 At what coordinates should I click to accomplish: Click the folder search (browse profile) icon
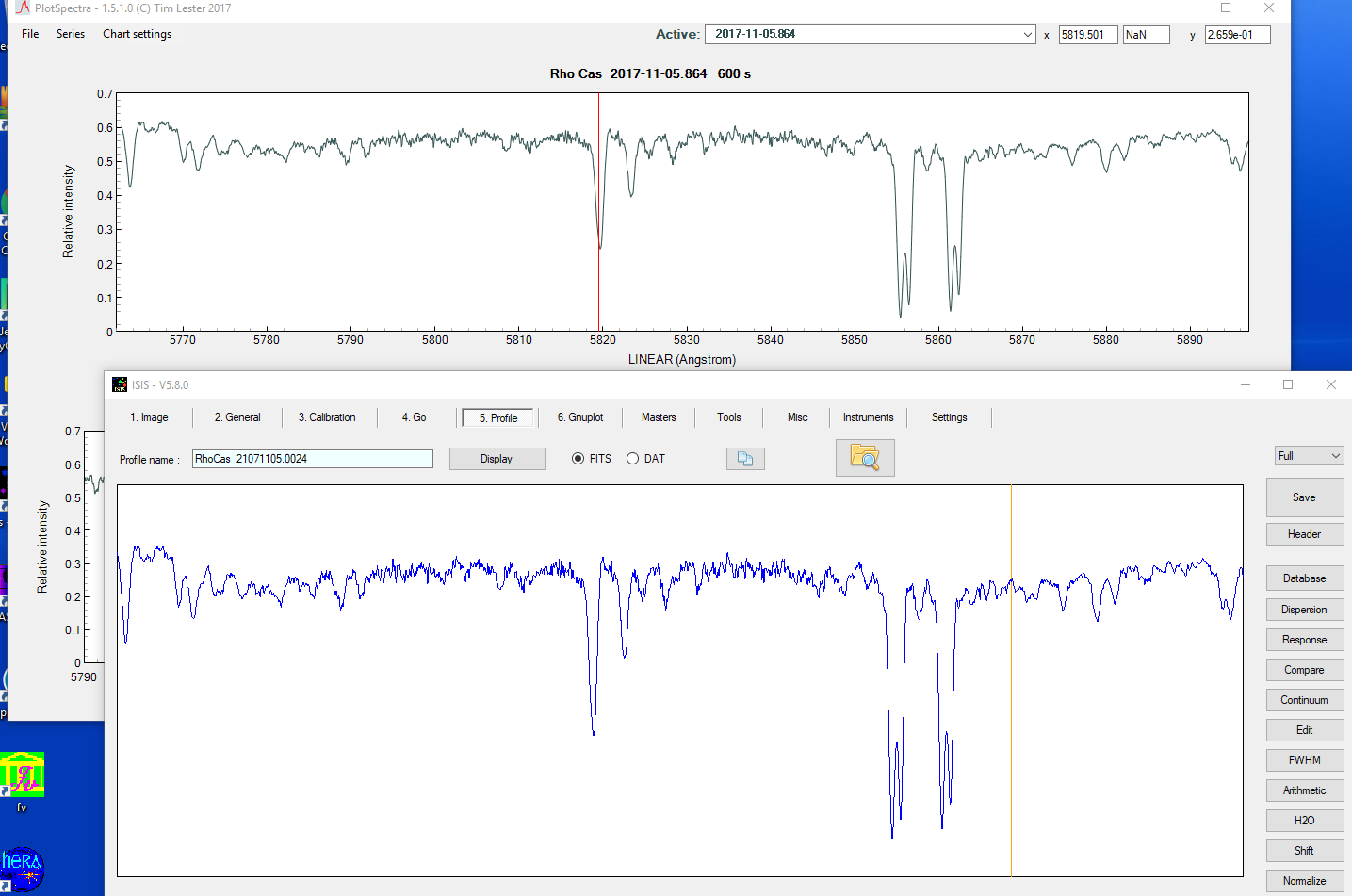[864, 458]
